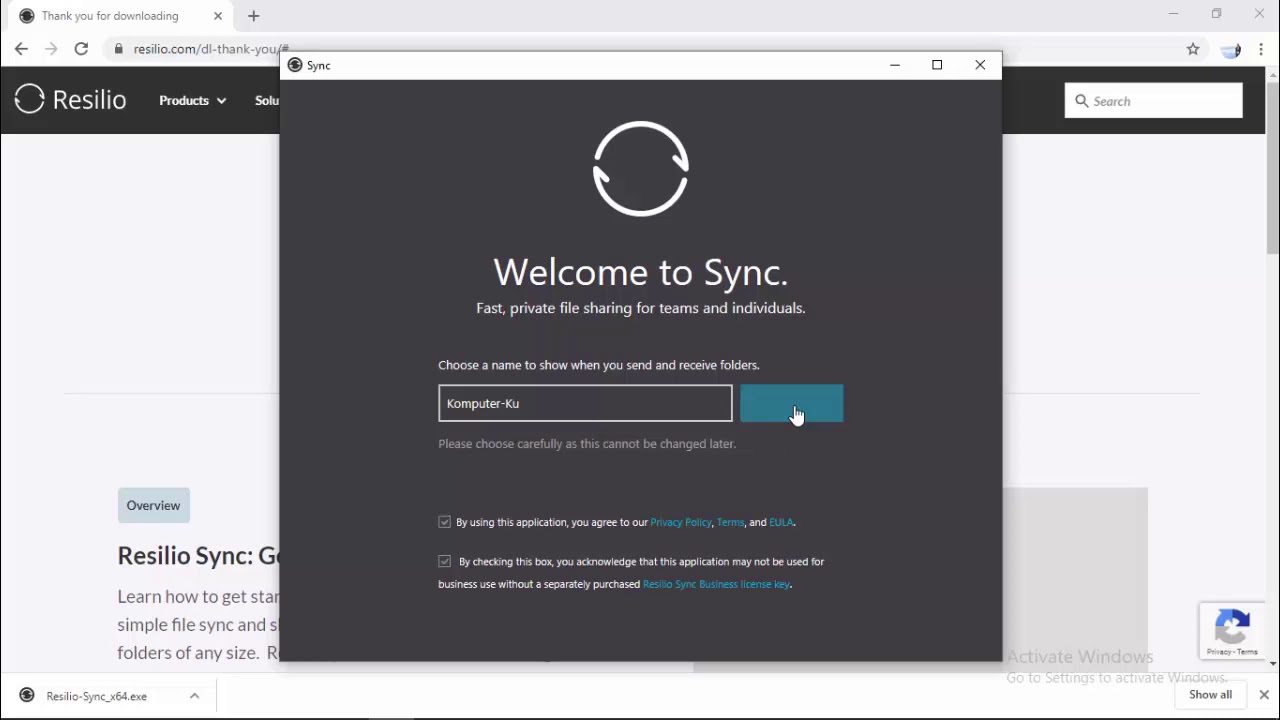Minimize the Sync window
The image size is (1280, 720).
[x=895, y=65]
